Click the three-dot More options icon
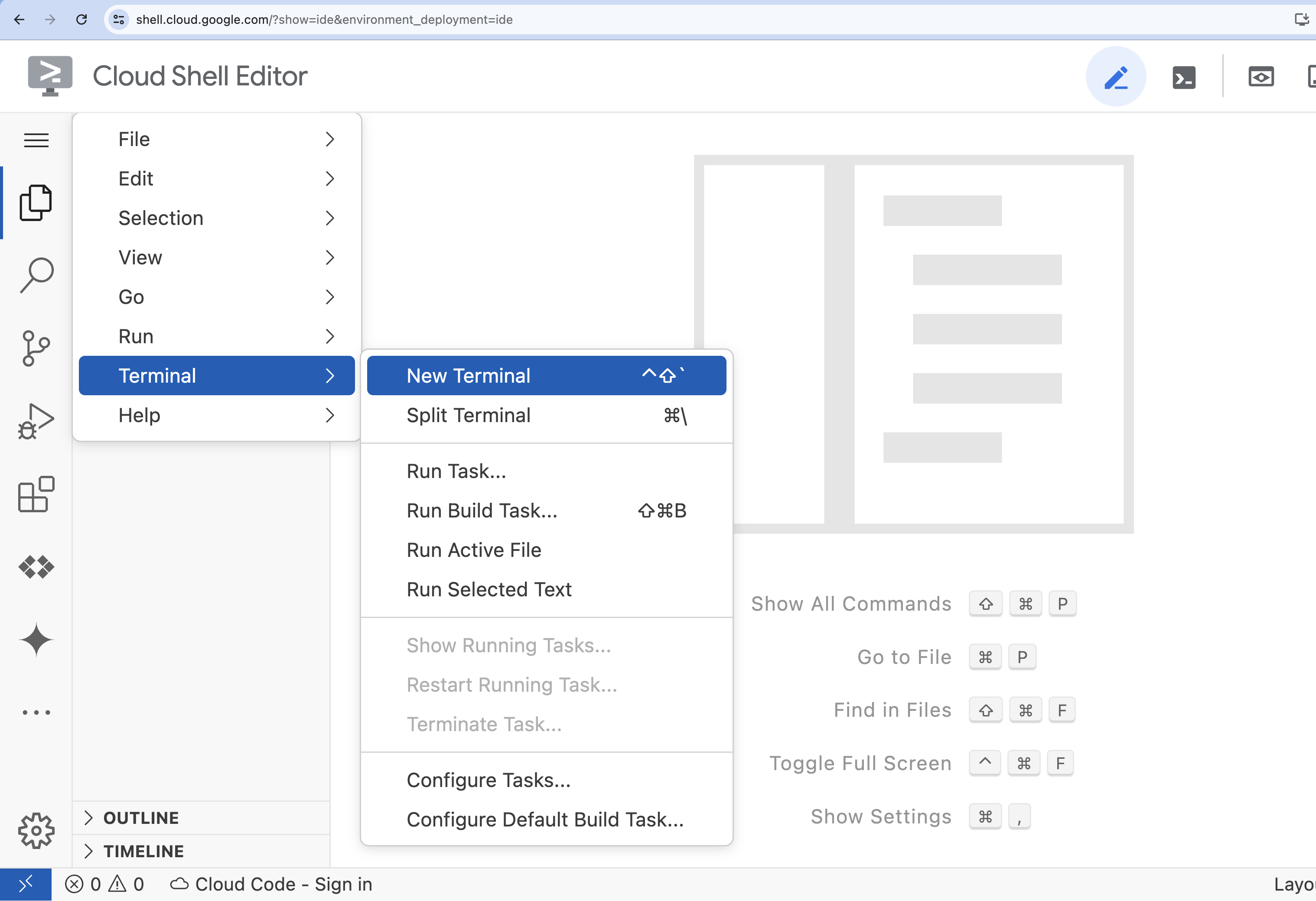Screen dimensions: 1316x901 coord(36,712)
